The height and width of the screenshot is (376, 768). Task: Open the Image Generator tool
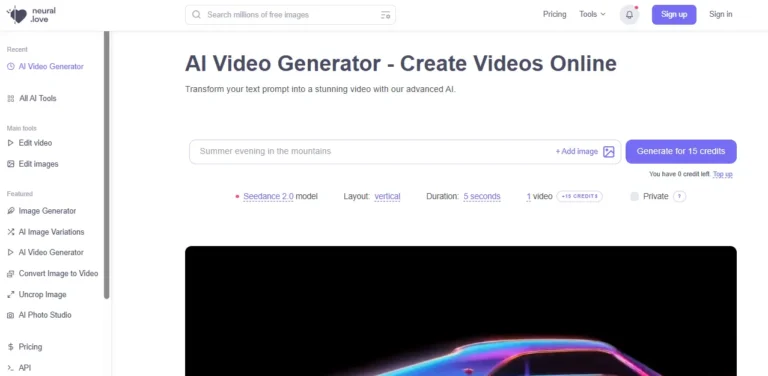(48, 211)
